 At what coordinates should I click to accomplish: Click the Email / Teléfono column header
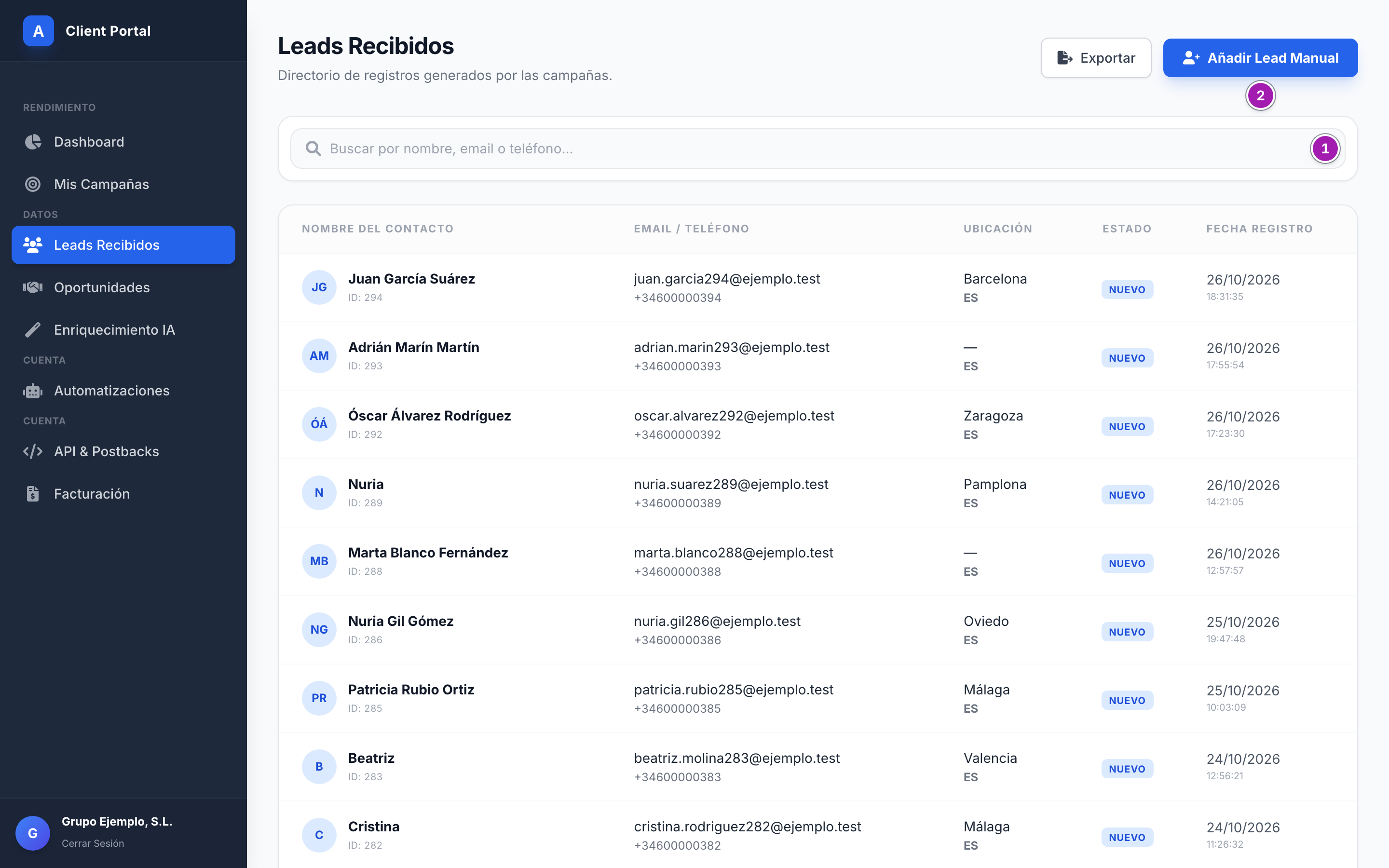[691, 229]
